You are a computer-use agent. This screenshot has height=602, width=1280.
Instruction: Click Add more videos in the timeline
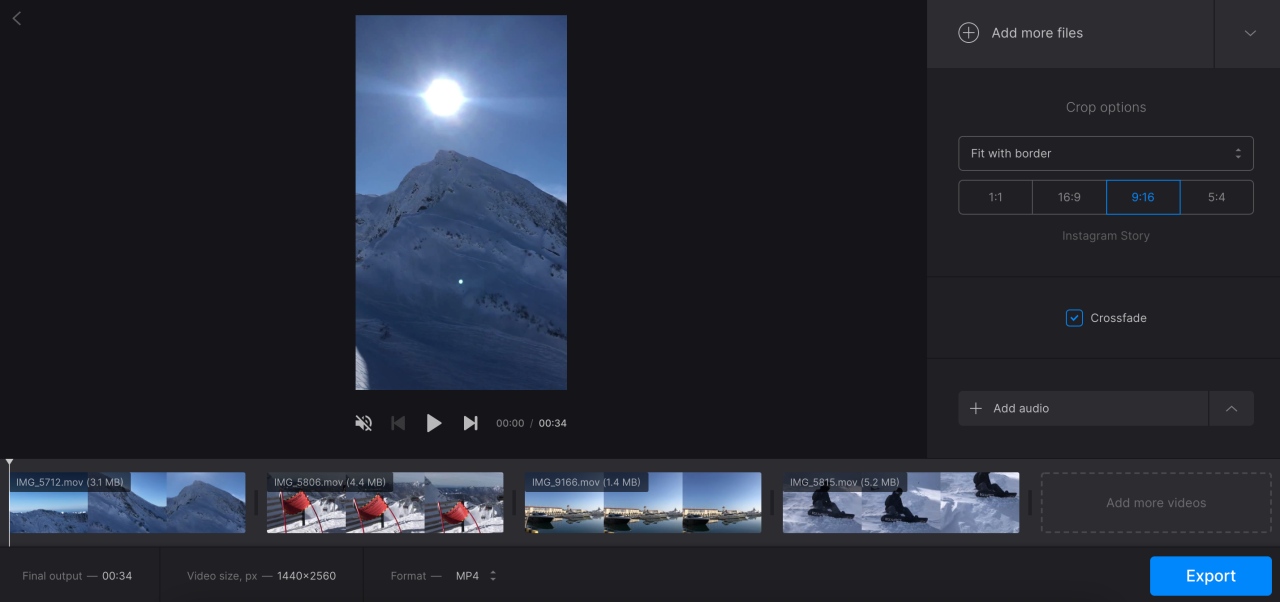pos(1155,502)
